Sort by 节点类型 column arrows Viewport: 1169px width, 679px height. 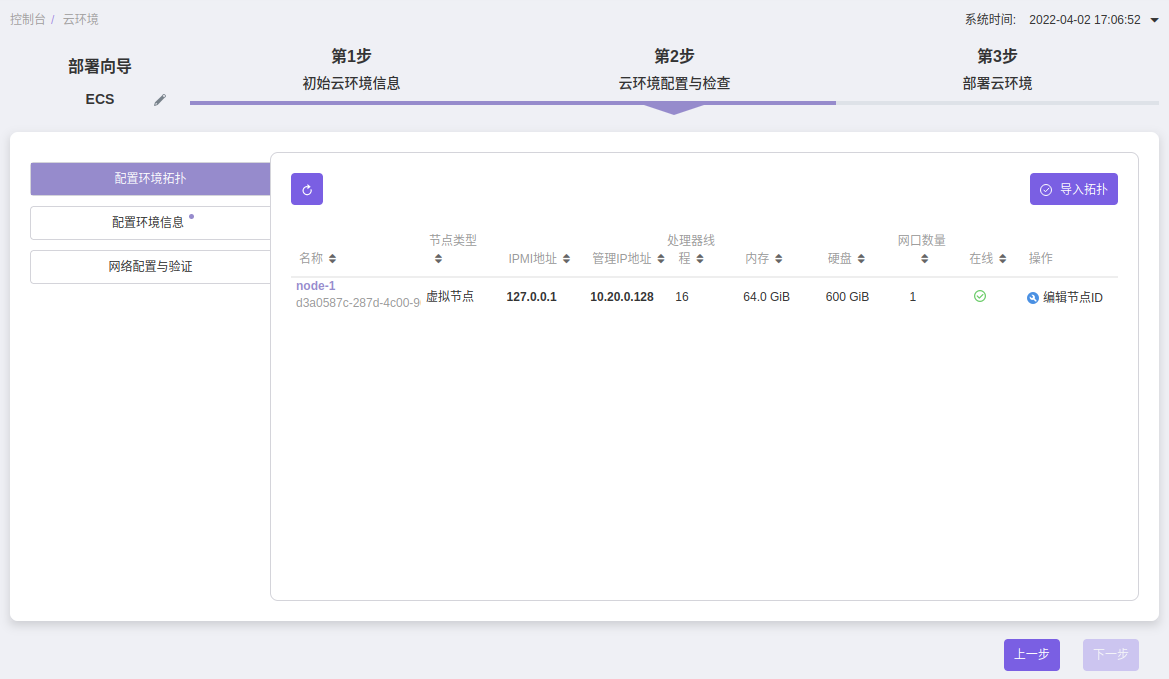point(438,259)
